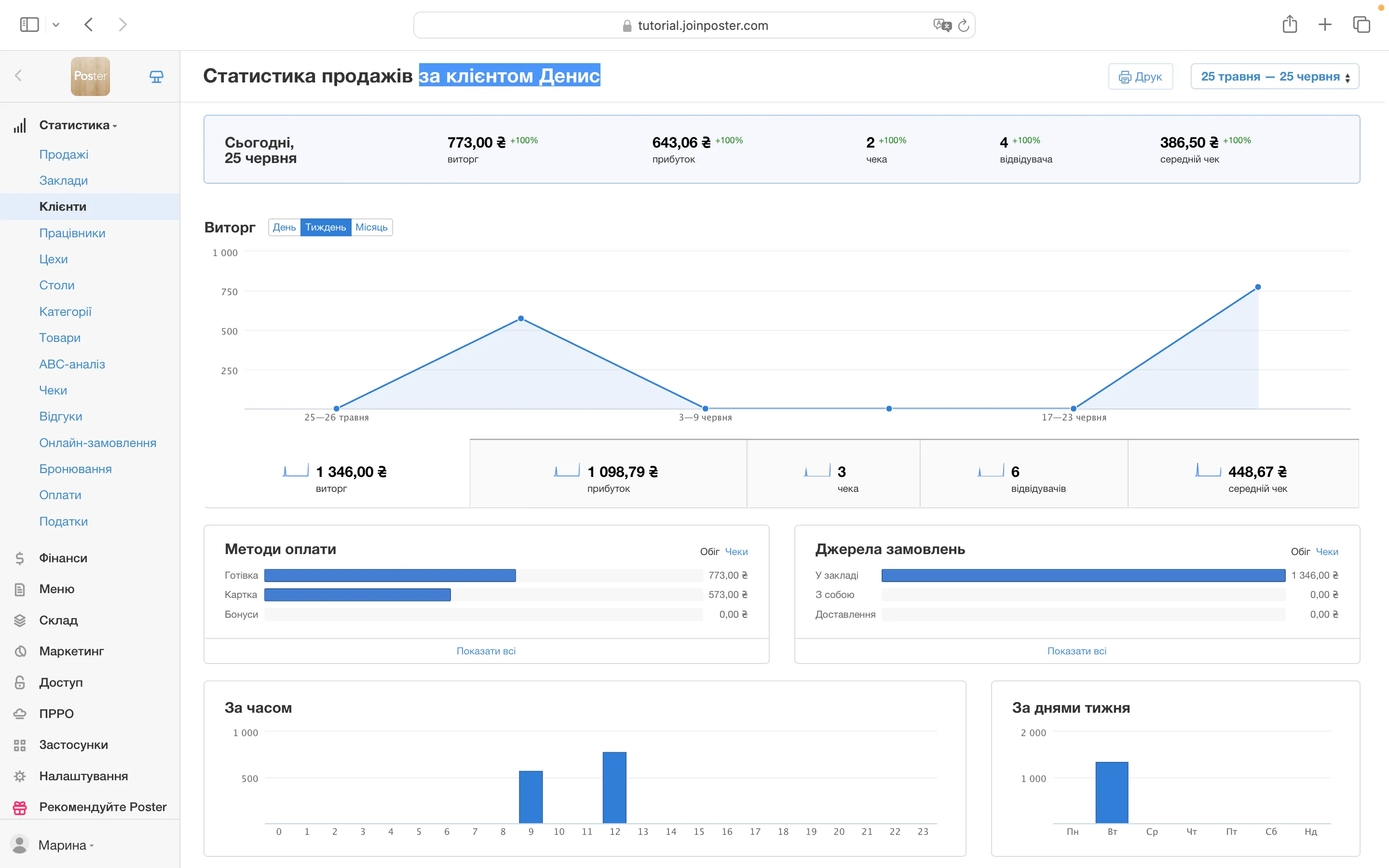The width and height of the screenshot is (1389, 868).
Task: Switch revenue chart to День
Action: (284, 227)
